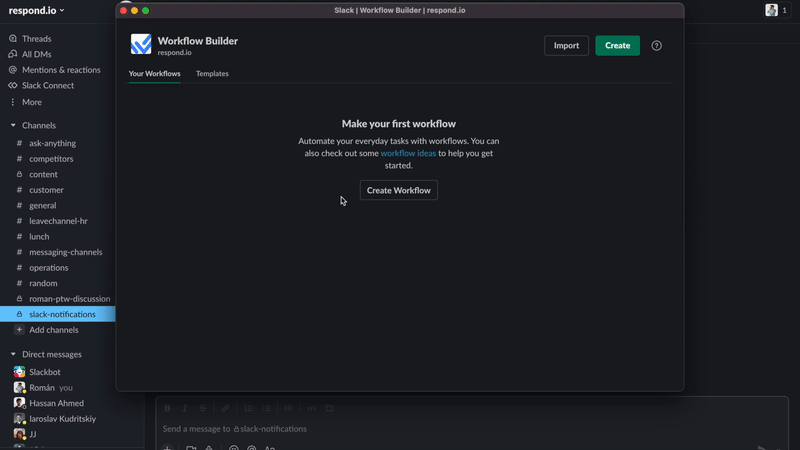Click the plus icon beside Add channels
Screen dimensions: 800x450
click(x=19, y=330)
